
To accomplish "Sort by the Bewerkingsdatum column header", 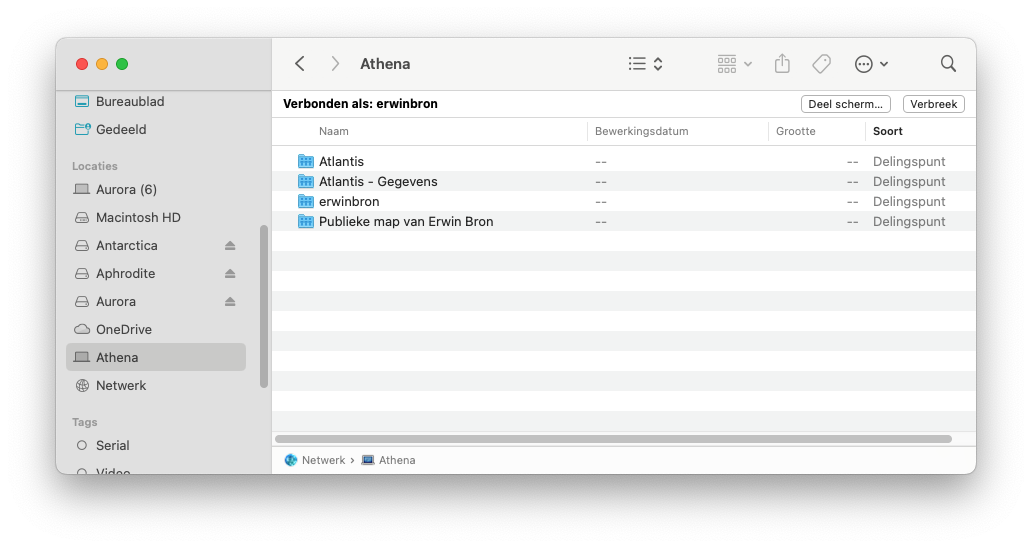I will (x=641, y=131).
